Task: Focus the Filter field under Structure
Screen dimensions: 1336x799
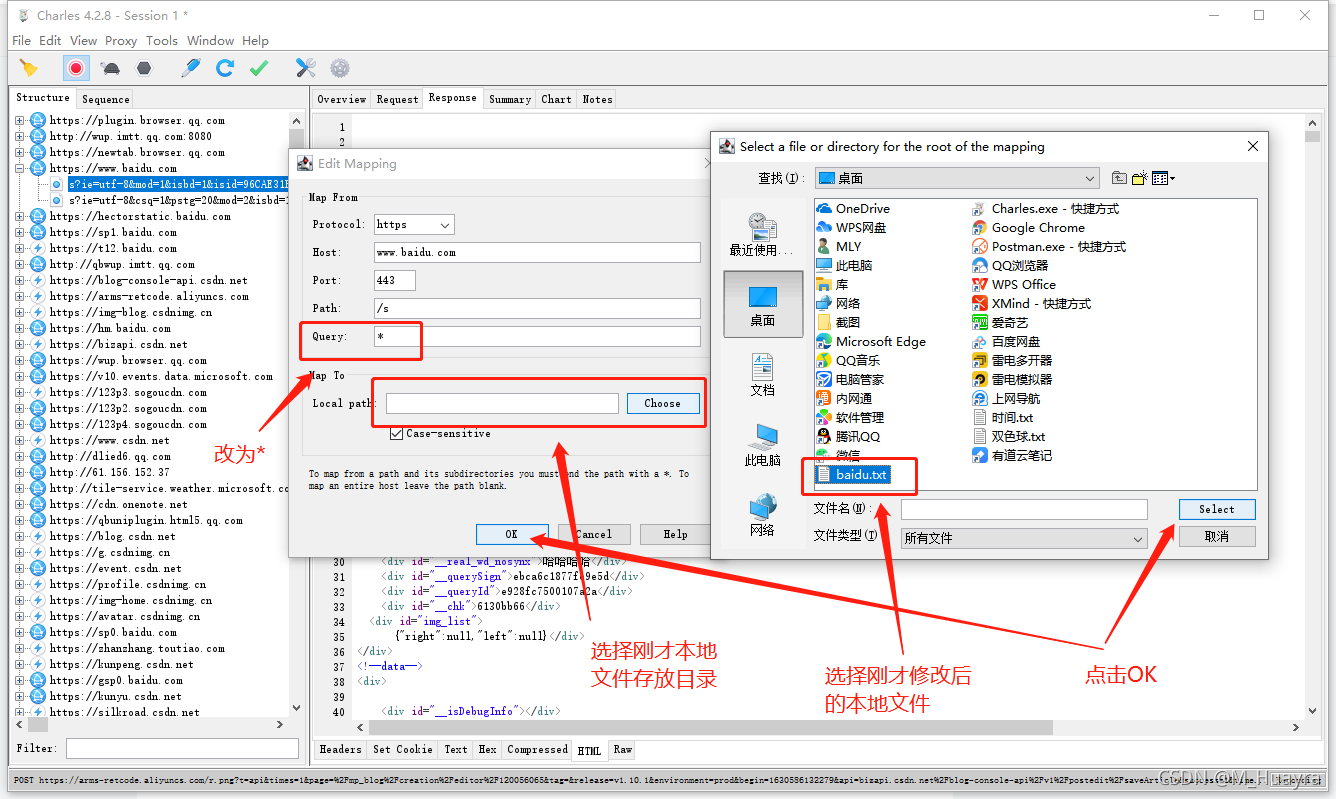Action: (183, 748)
